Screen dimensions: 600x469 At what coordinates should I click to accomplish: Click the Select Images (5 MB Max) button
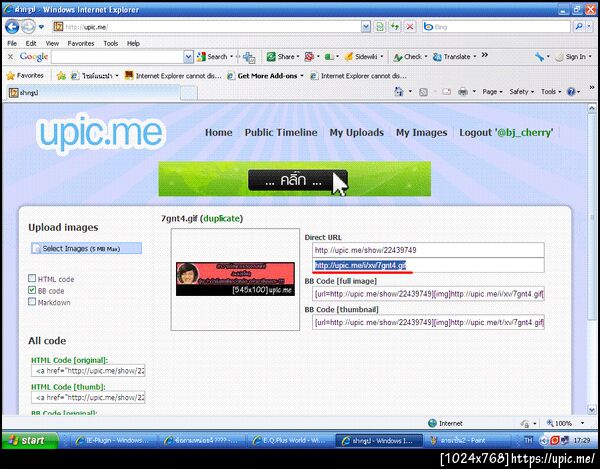[x=86, y=248]
